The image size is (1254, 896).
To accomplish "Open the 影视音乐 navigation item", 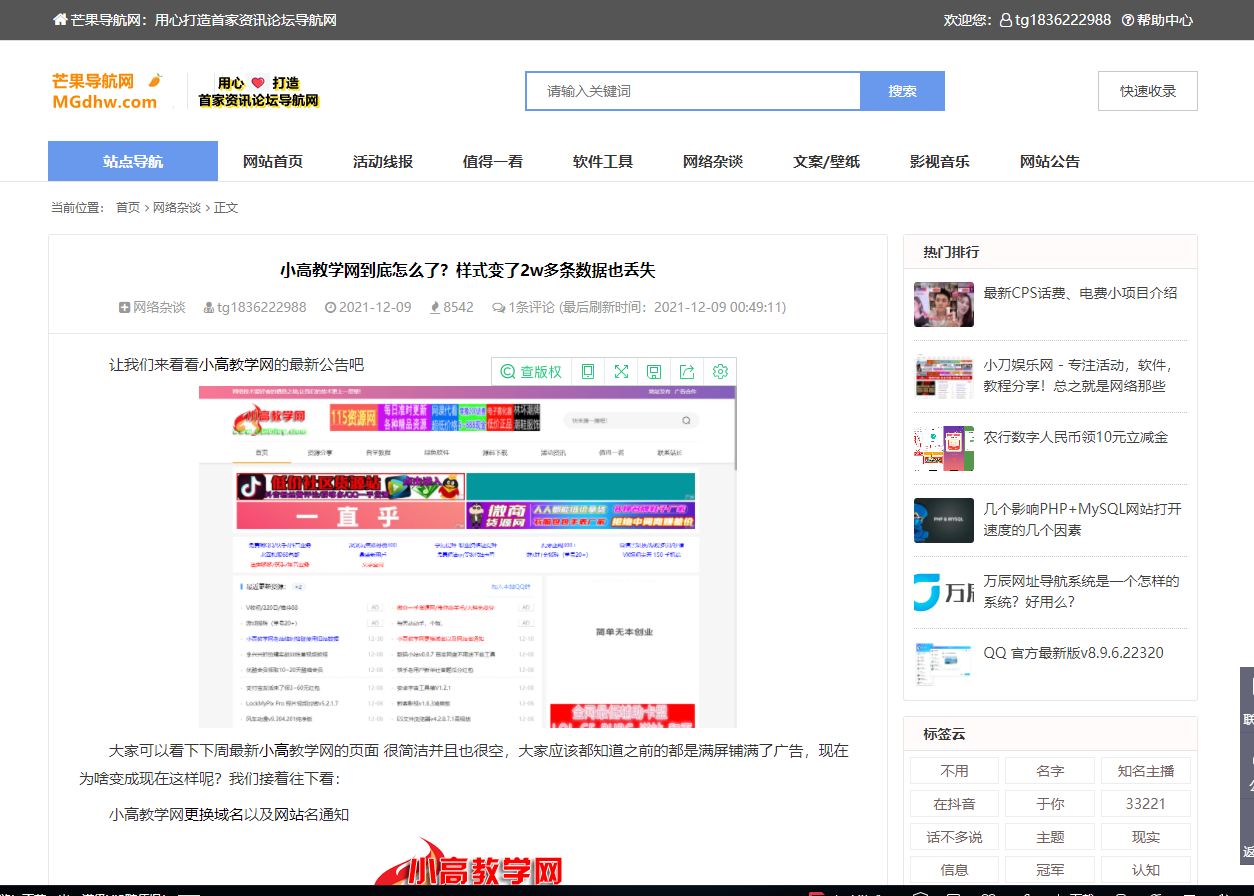I will [x=940, y=161].
